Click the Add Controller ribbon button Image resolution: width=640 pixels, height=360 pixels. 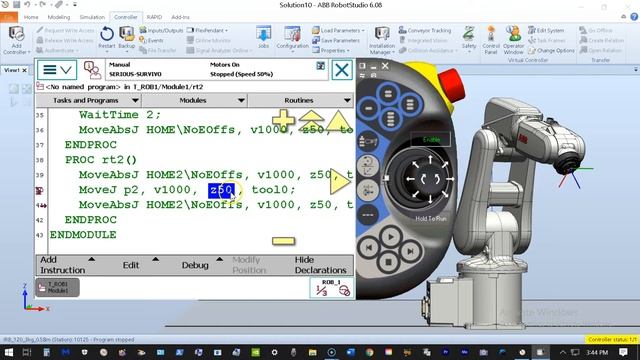pyautogui.click(x=16, y=40)
